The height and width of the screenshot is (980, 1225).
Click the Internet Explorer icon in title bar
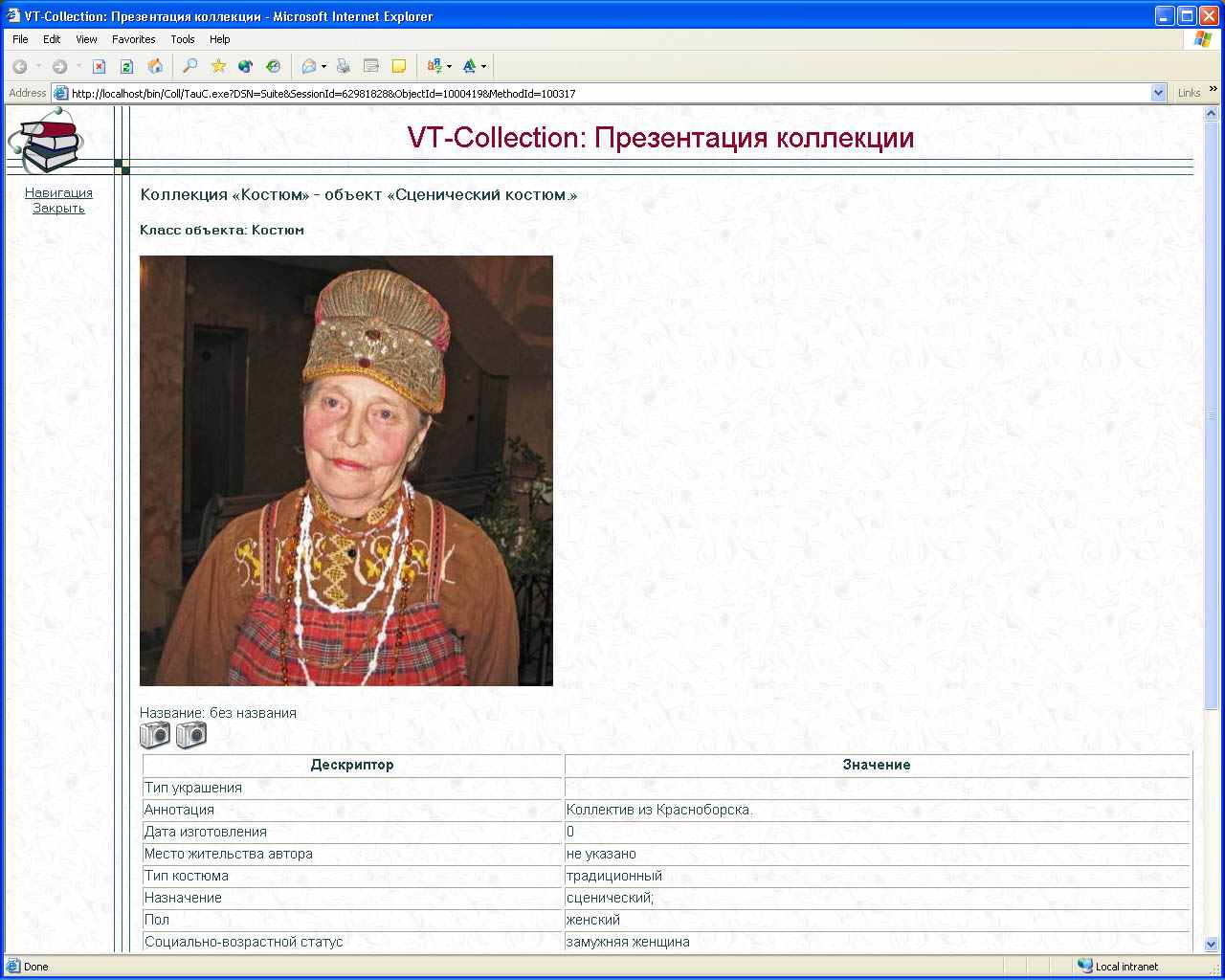tap(13, 16)
